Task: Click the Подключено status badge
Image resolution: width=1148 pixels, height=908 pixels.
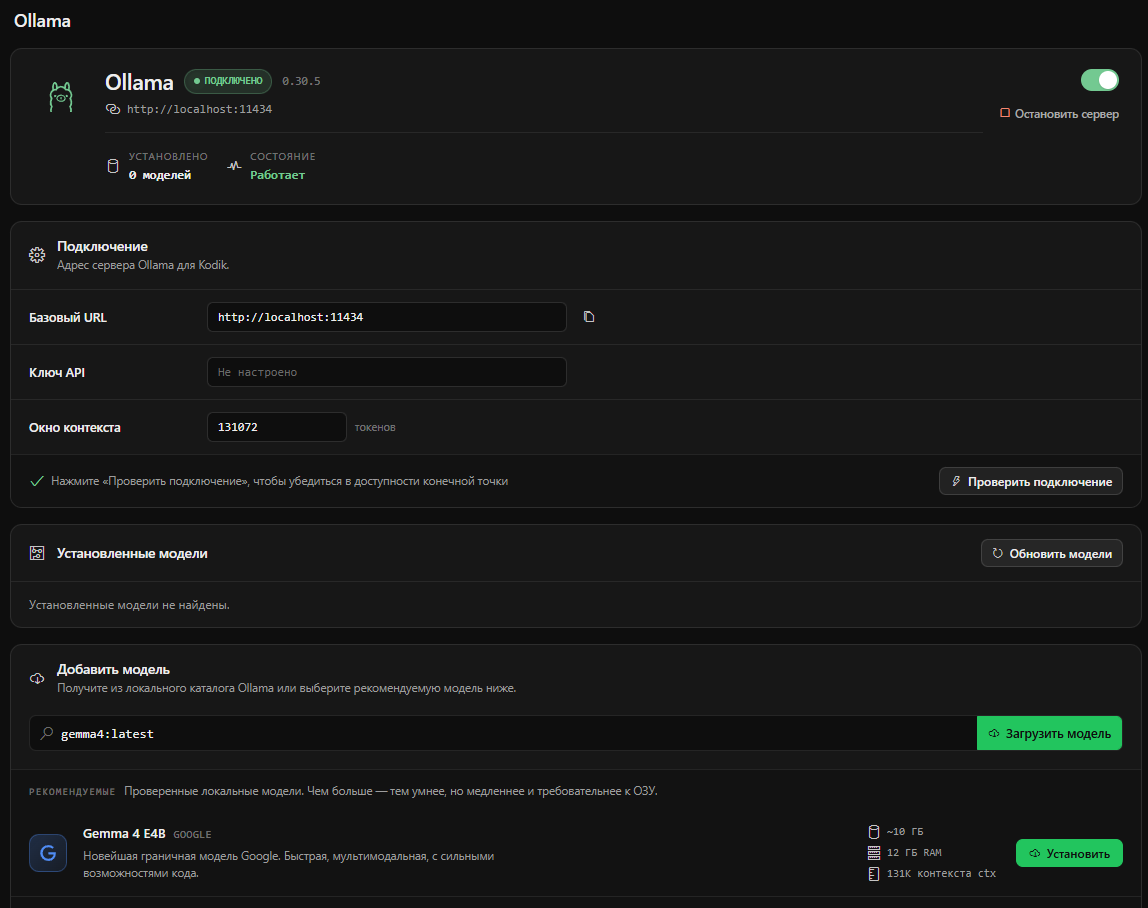Action: click(x=228, y=81)
